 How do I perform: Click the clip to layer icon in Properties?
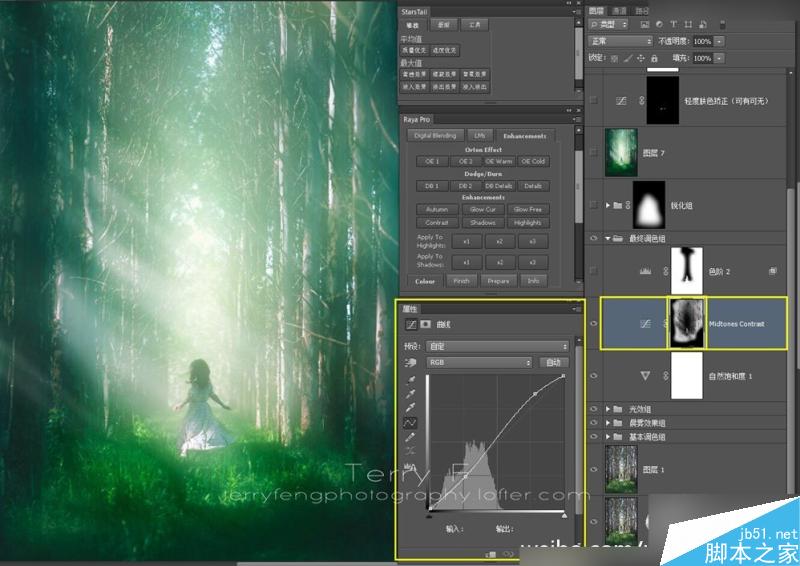[x=491, y=554]
